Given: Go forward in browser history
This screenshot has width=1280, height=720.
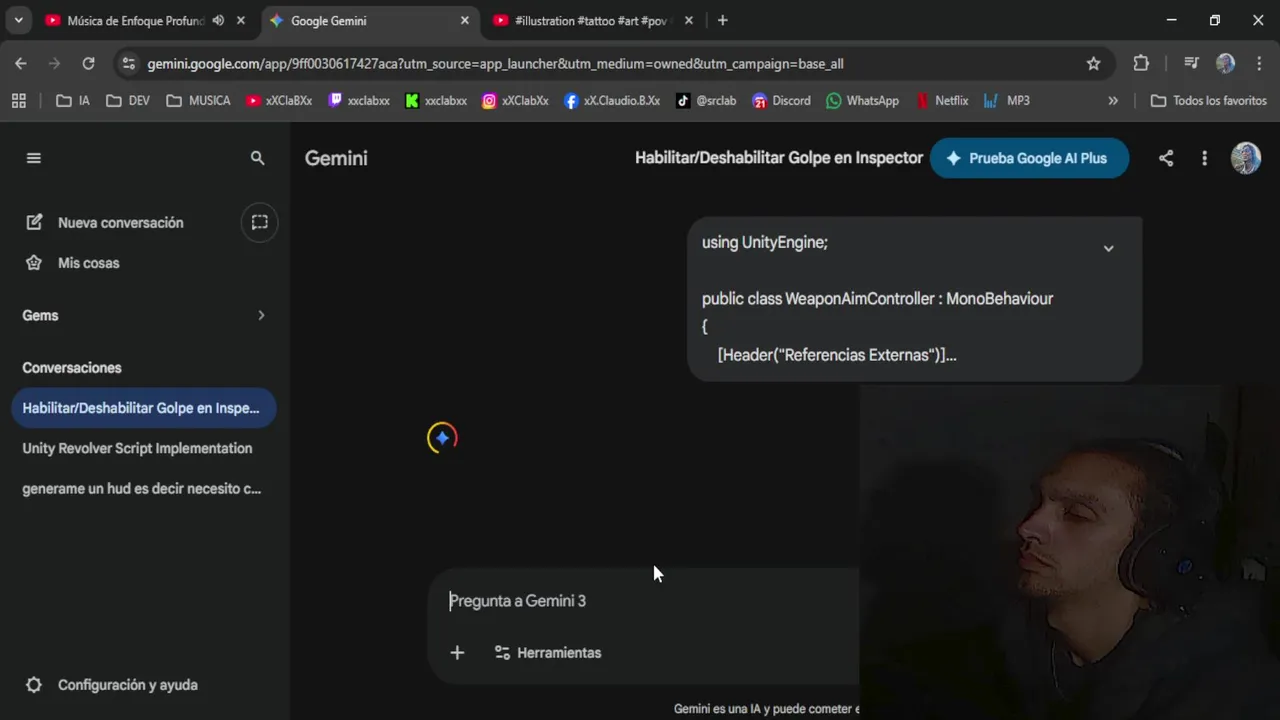Looking at the screenshot, I should coord(54,63).
